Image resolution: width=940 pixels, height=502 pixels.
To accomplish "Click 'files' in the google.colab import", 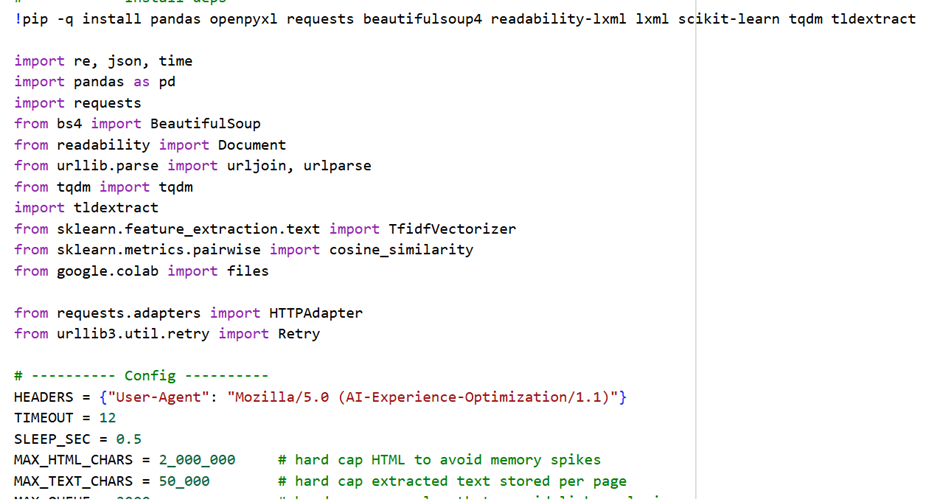I will click(x=247, y=271).
